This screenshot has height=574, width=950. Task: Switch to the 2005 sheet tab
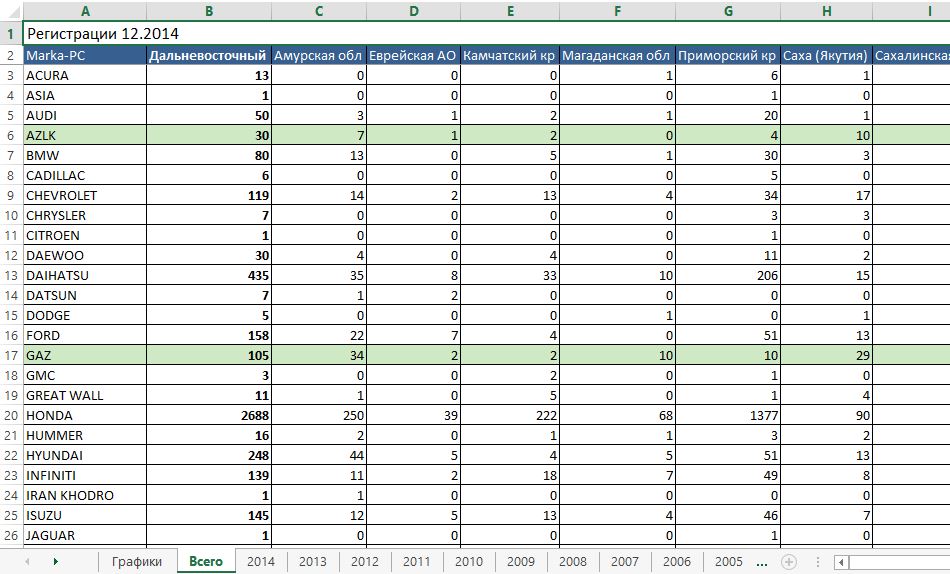click(729, 562)
